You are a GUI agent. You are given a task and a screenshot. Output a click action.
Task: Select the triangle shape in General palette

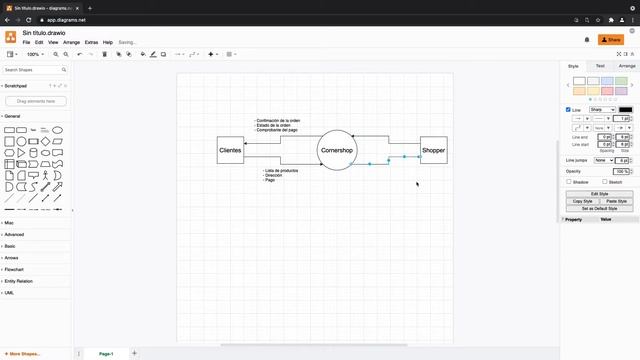point(21,153)
